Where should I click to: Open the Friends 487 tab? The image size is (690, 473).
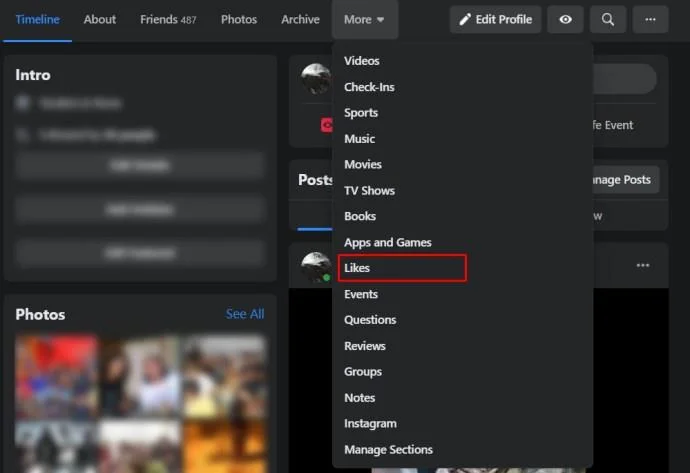click(168, 19)
